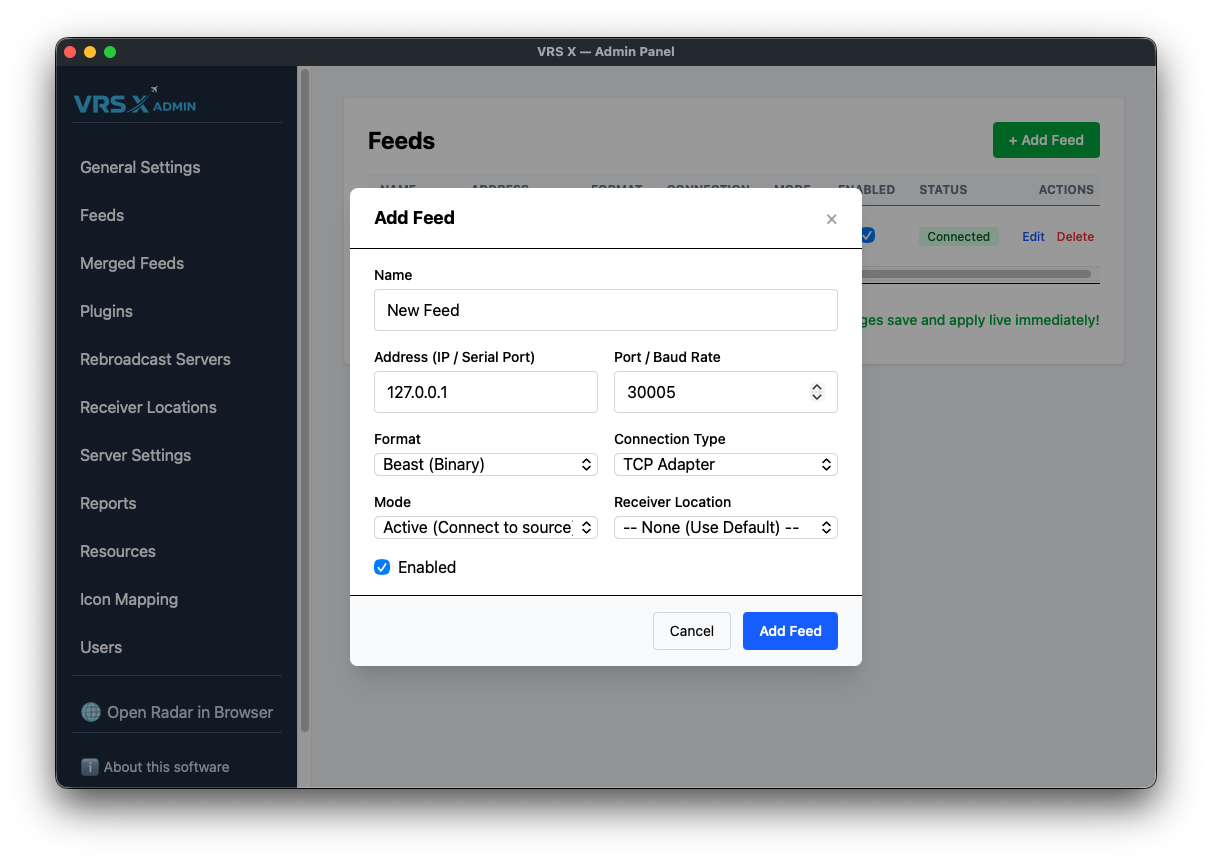Click the Port / Baud Rate stepper arrows
Image resolution: width=1212 pixels, height=862 pixels.
click(817, 392)
